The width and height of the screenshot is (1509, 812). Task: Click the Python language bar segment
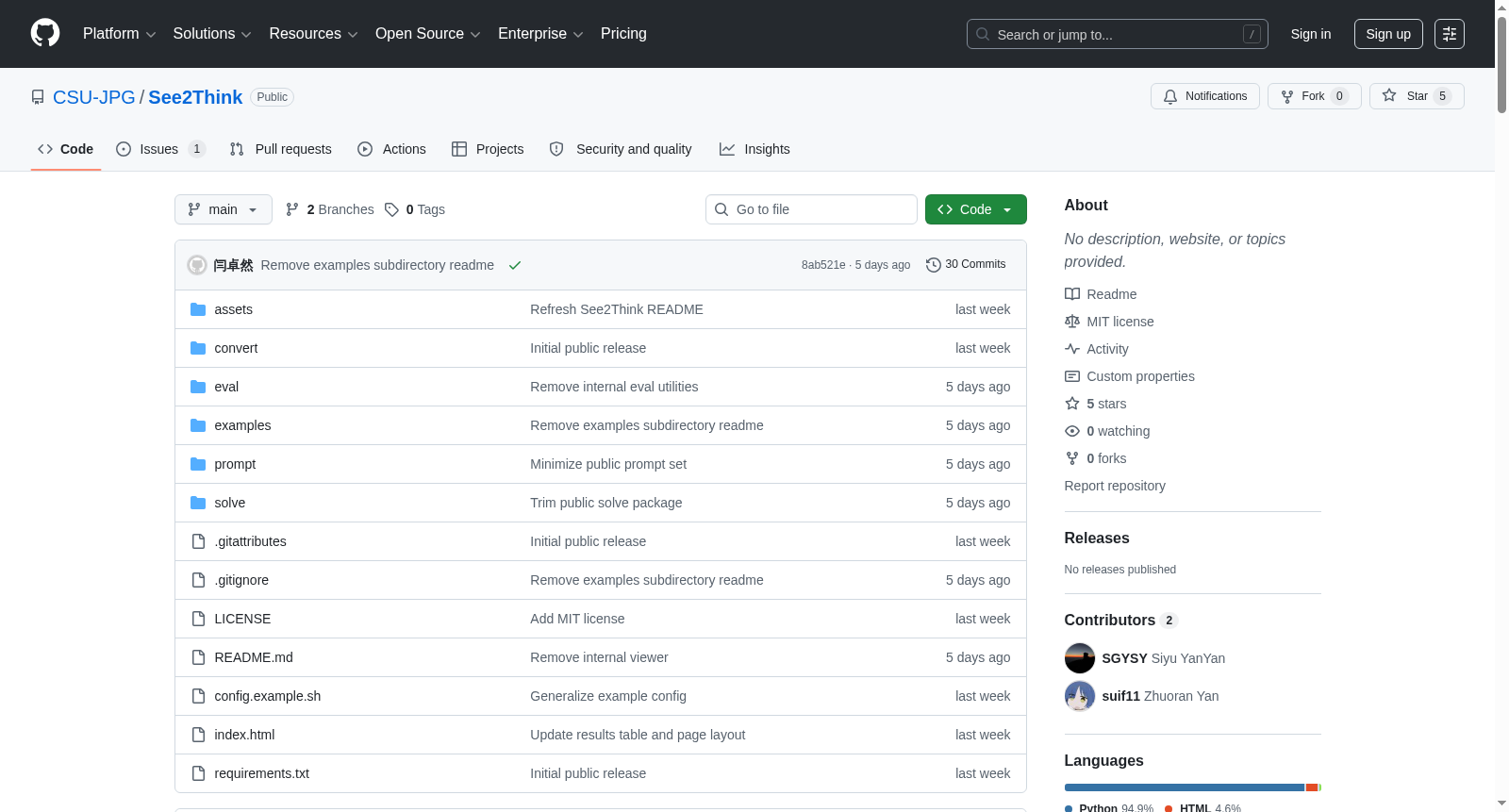[1185, 787]
